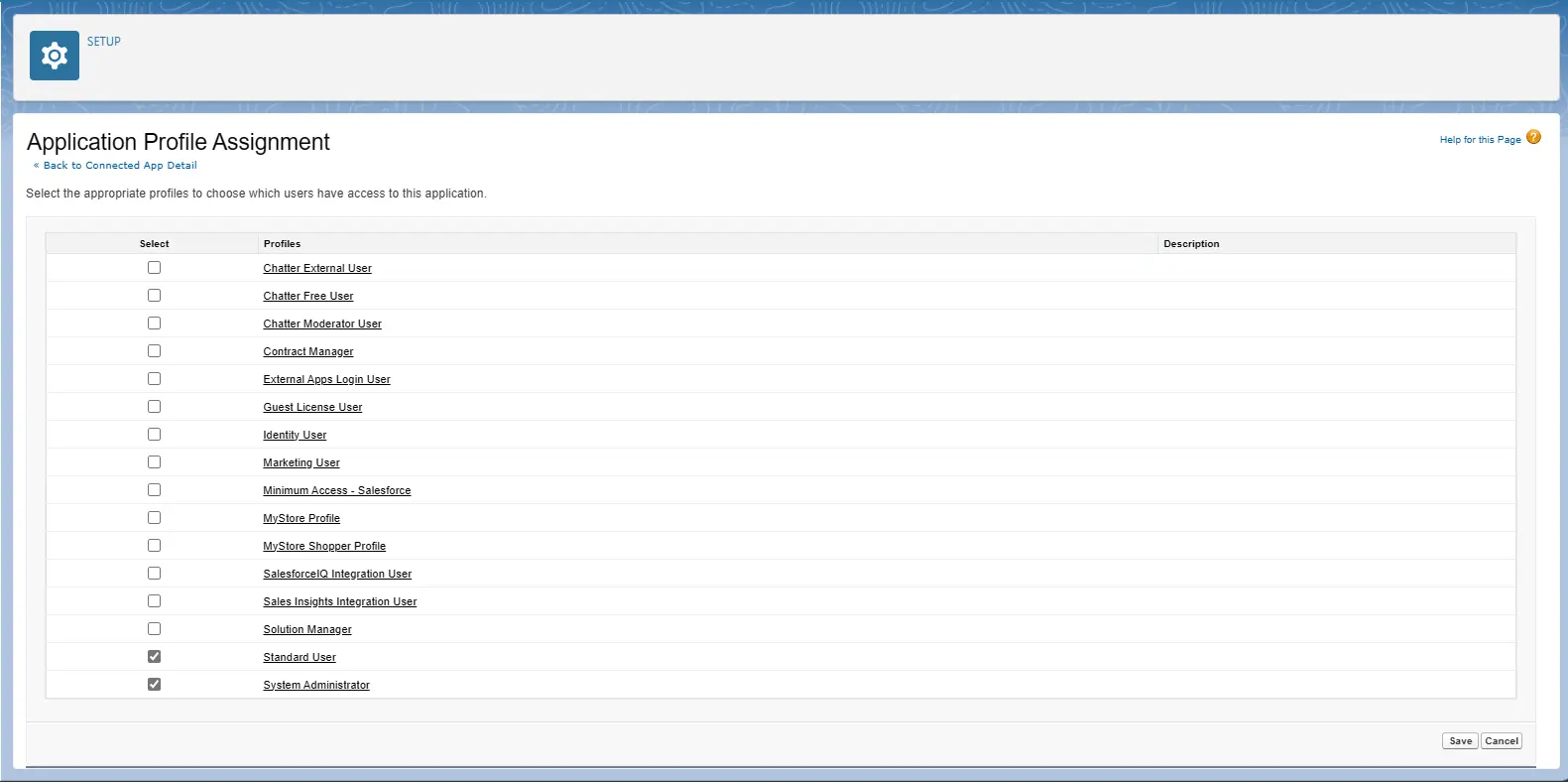The height and width of the screenshot is (782, 1568).
Task: Open the Chatter Moderator User profile link
Action: pyautogui.click(x=322, y=324)
